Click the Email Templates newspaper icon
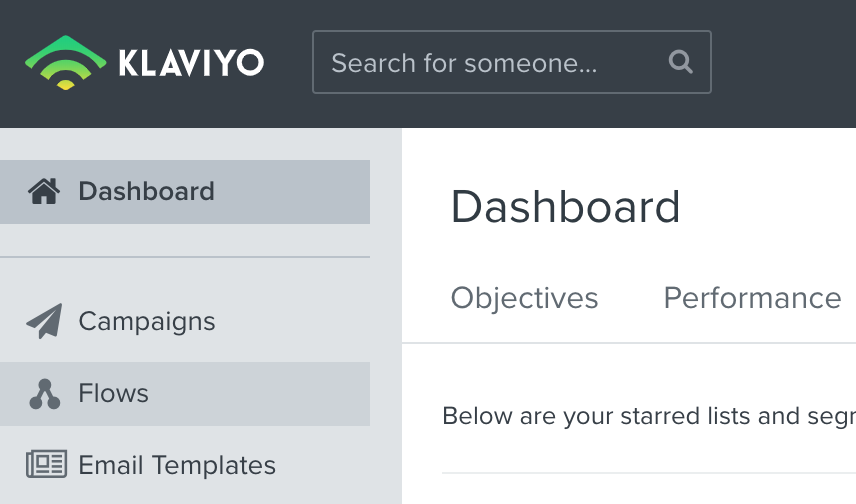The width and height of the screenshot is (856, 504). pos(46,464)
